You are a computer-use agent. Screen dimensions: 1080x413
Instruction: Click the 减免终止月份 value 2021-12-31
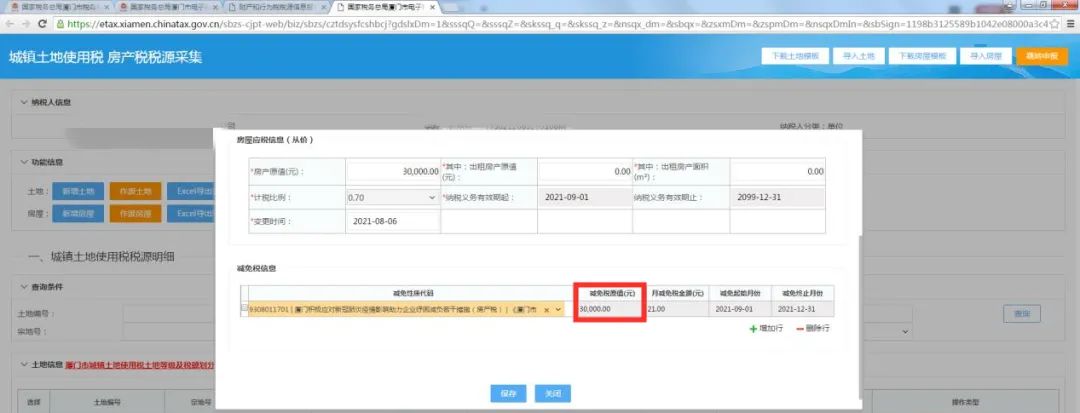[796, 310]
